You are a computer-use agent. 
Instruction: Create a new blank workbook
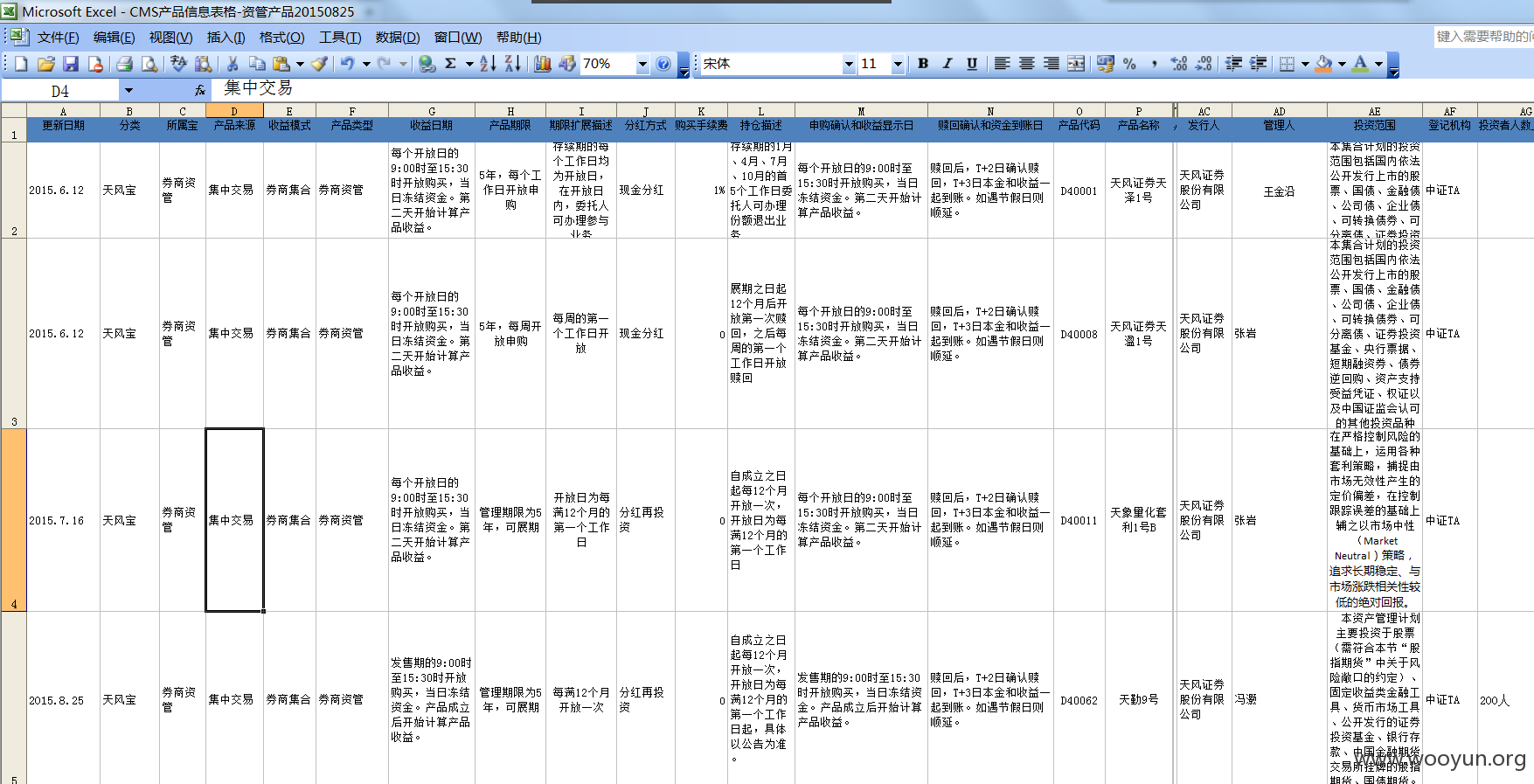21,64
